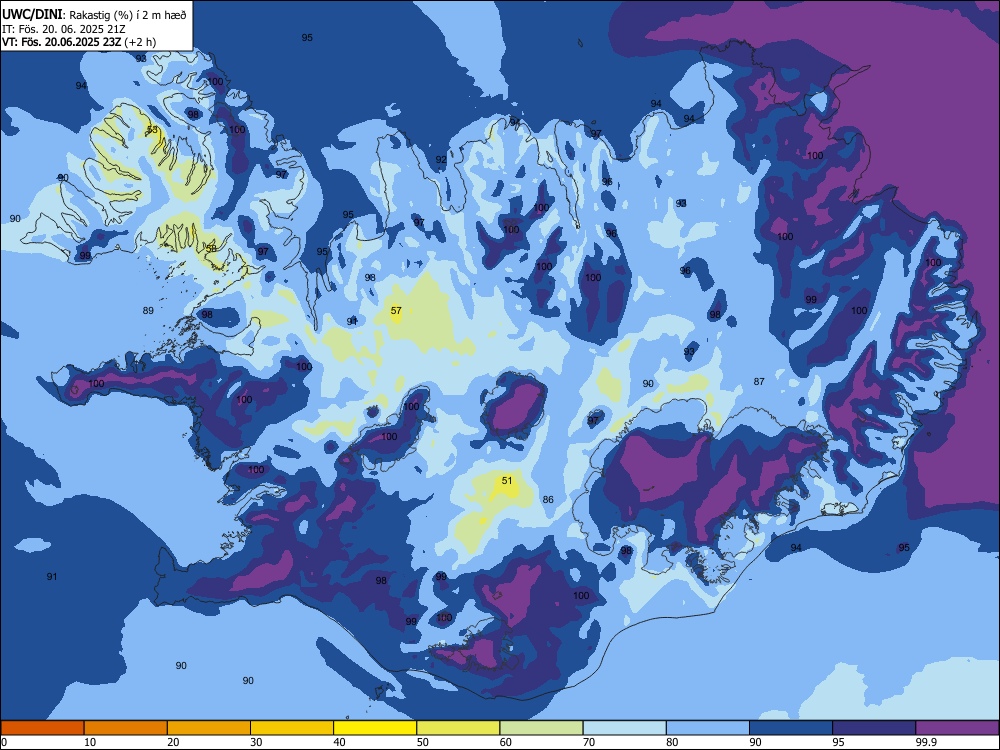Image resolution: width=1000 pixels, height=750 pixels.
Task: Select the medium blue 80–90 legend swatch
Action: 708,728
